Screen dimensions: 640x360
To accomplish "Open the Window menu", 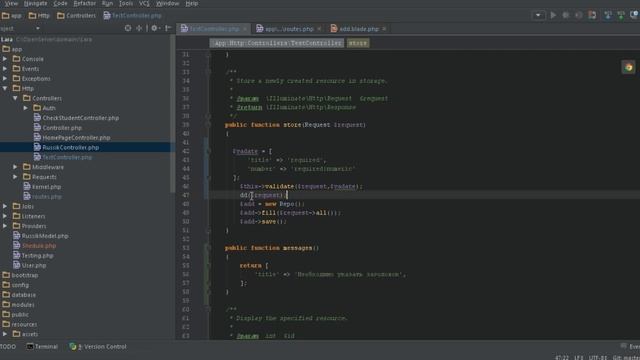I will click(x=167, y=3).
